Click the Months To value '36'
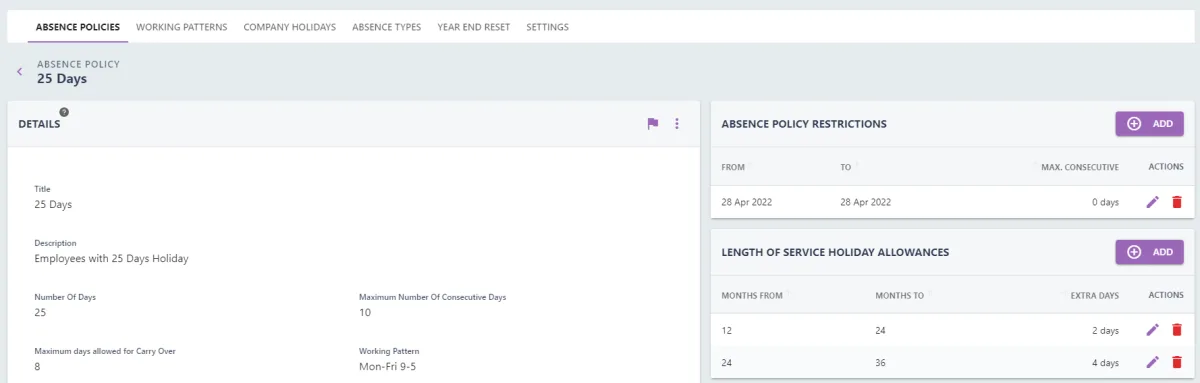1200x383 pixels. pos(880,362)
